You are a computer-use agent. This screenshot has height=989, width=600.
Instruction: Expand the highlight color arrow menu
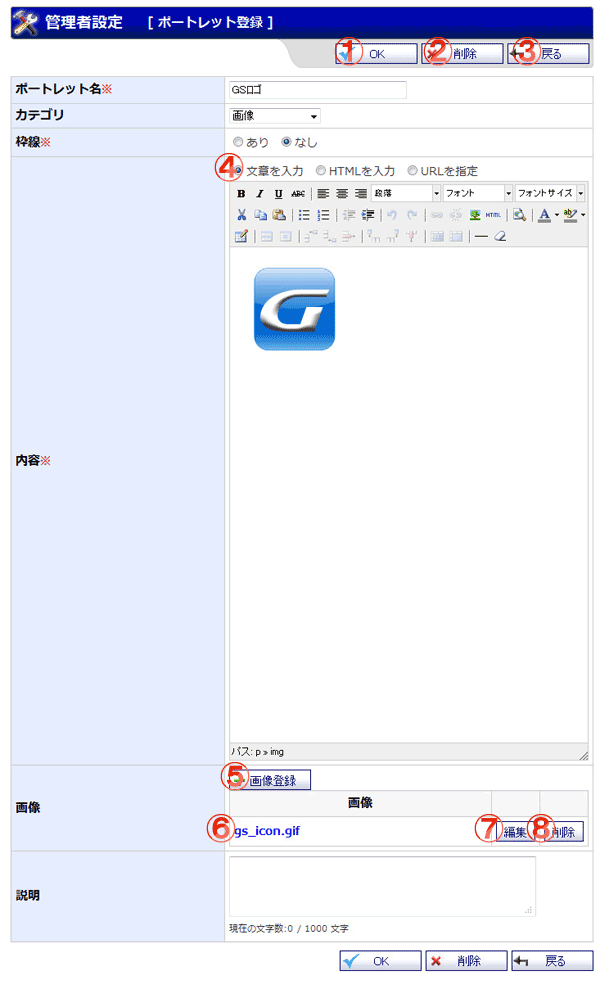[583, 215]
